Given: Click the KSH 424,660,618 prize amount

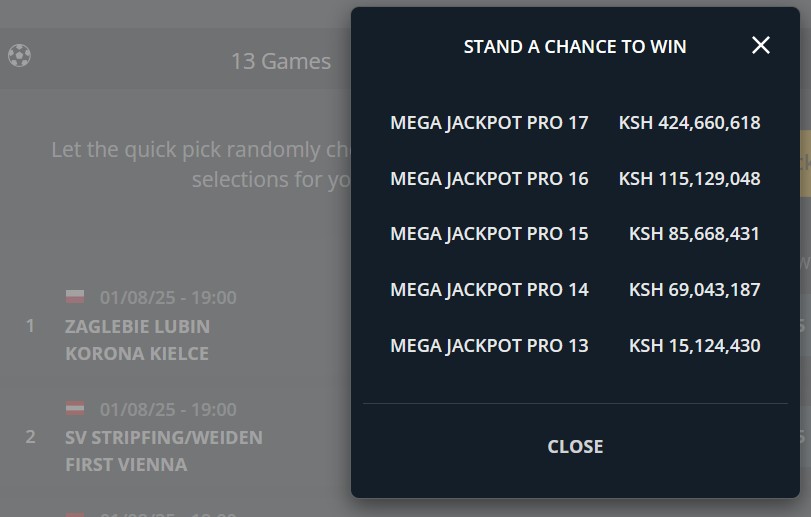Looking at the screenshot, I should [689, 123].
